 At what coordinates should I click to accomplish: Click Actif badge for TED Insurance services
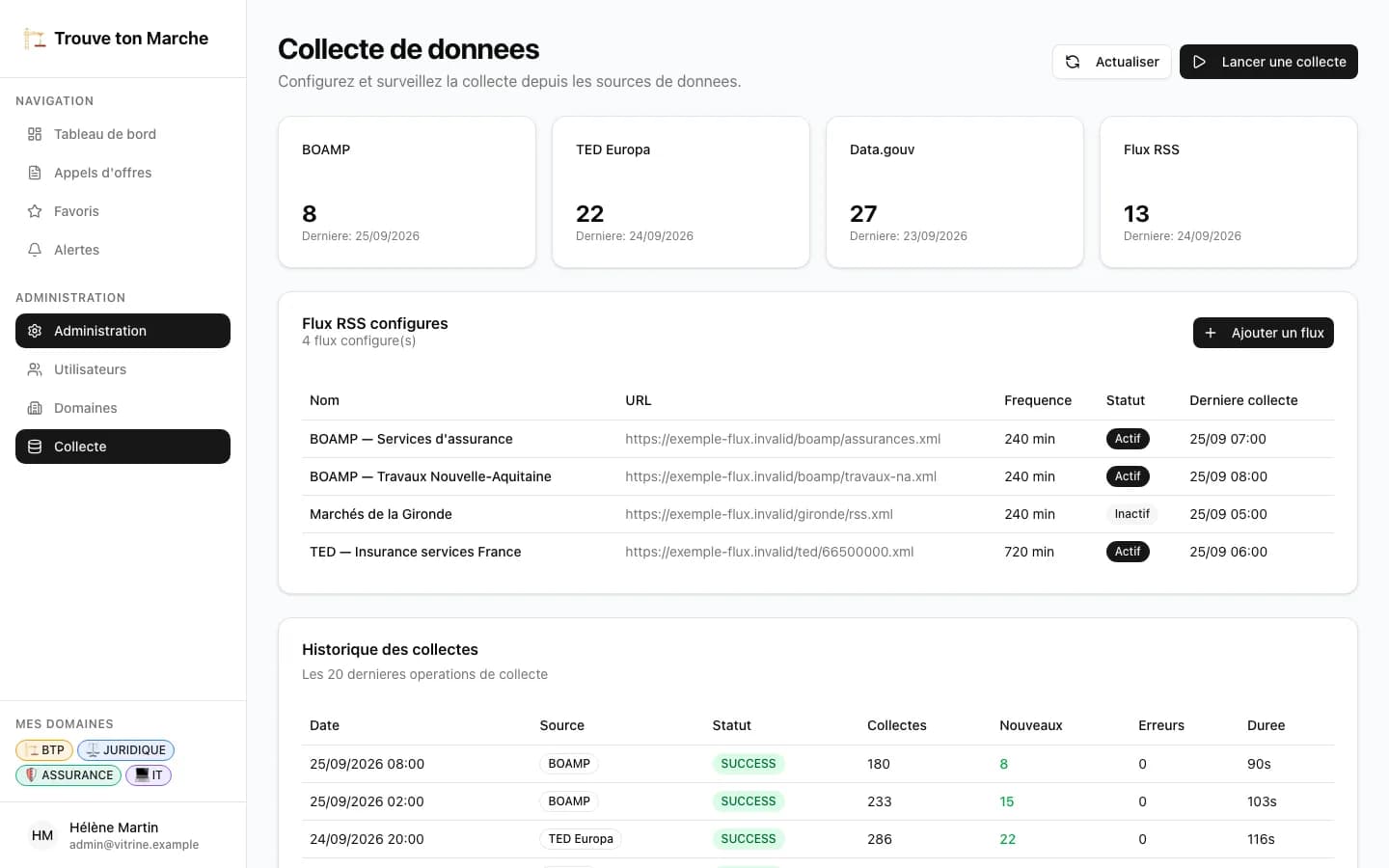click(1128, 552)
